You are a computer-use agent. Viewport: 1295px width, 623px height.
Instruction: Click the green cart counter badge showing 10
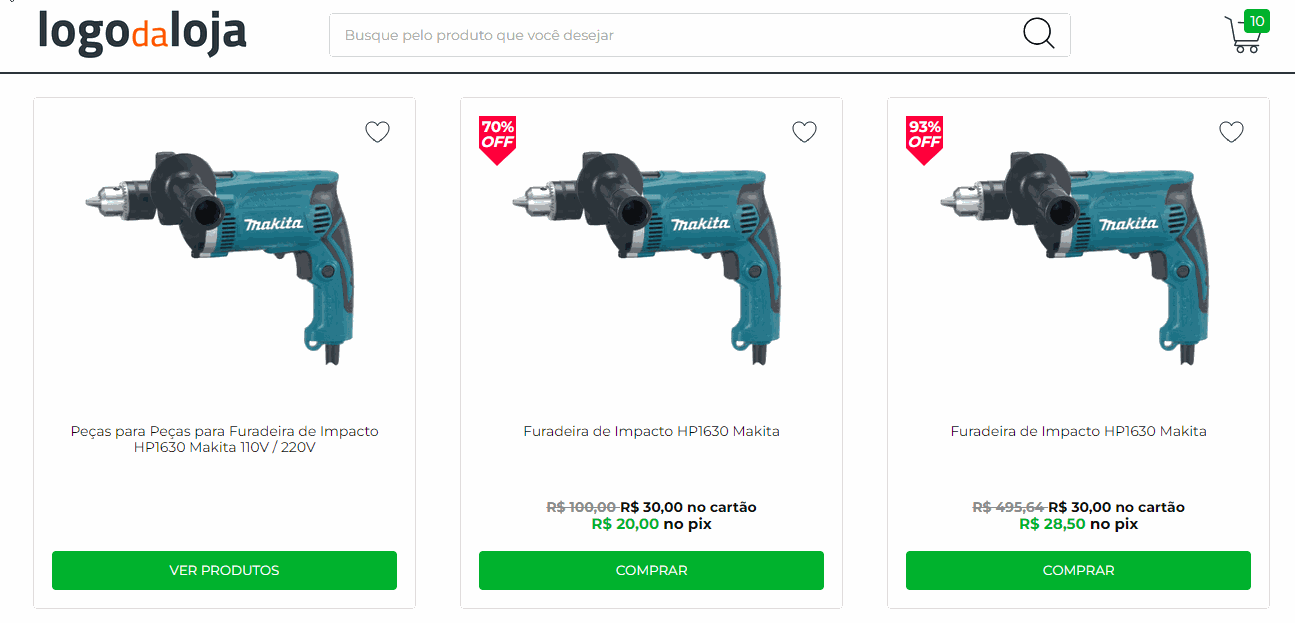click(1257, 21)
